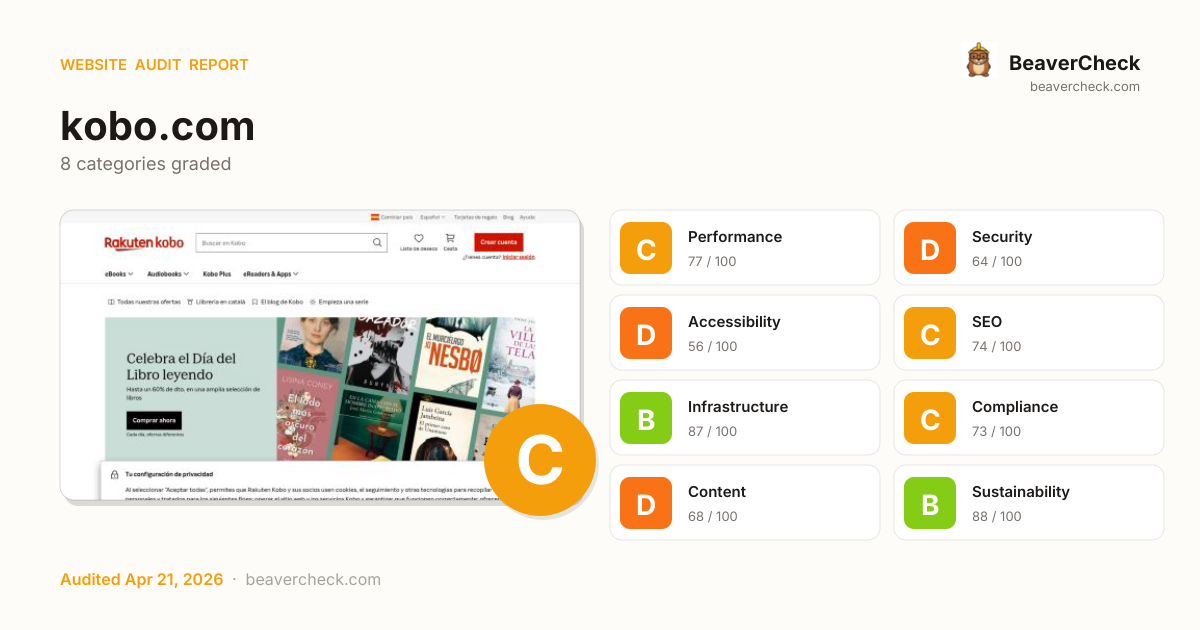Click the red Crear cuenta button

click(499, 242)
